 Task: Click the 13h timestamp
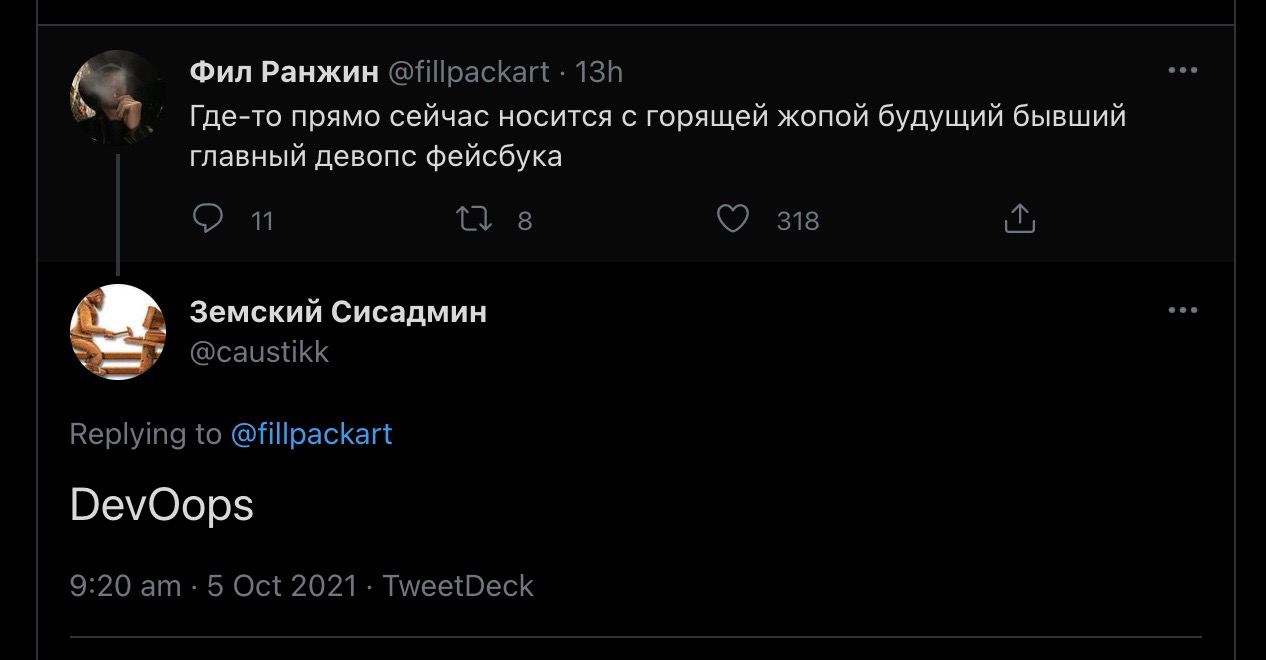599,72
